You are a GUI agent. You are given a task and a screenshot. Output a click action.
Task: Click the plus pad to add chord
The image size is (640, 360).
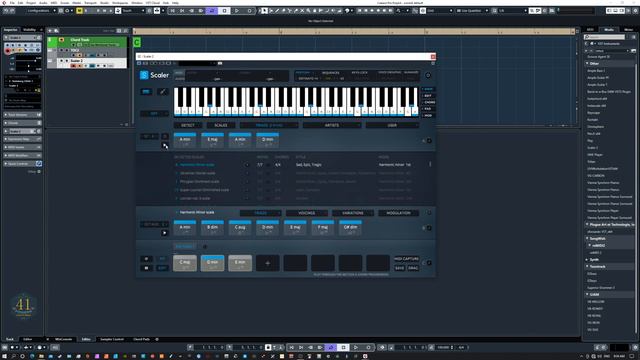(x=267, y=263)
